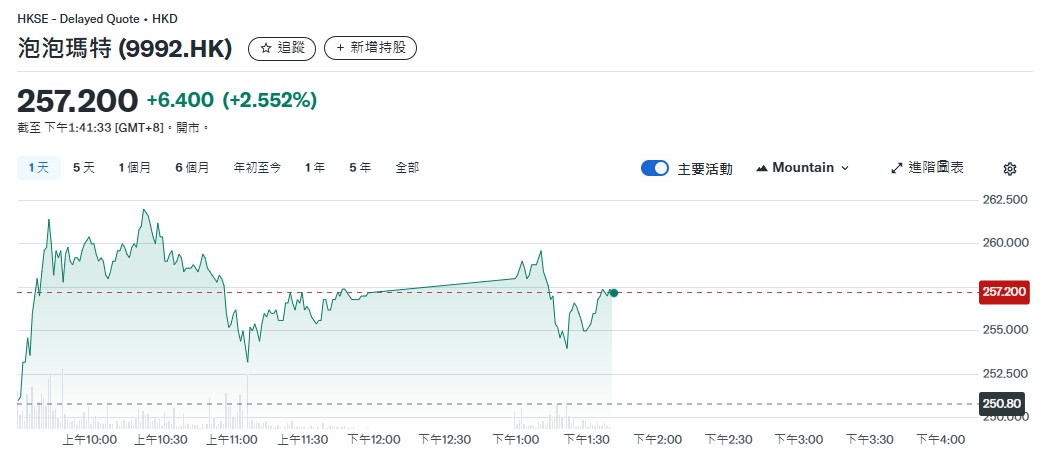Expand the Mountain chart type dropdown chevron

pyautogui.click(x=845, y=168)
